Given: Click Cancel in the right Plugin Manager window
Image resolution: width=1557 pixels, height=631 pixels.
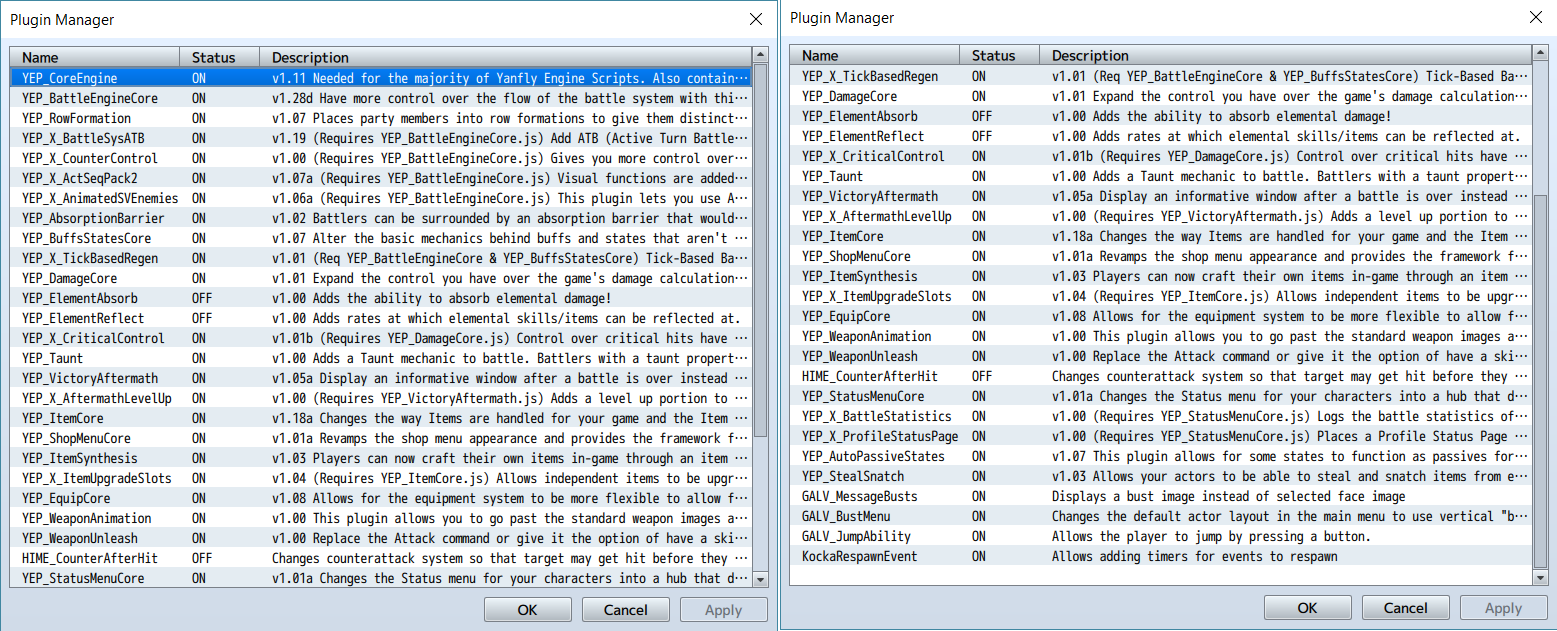Looking at the screenshot, I should click(1406, 608).
